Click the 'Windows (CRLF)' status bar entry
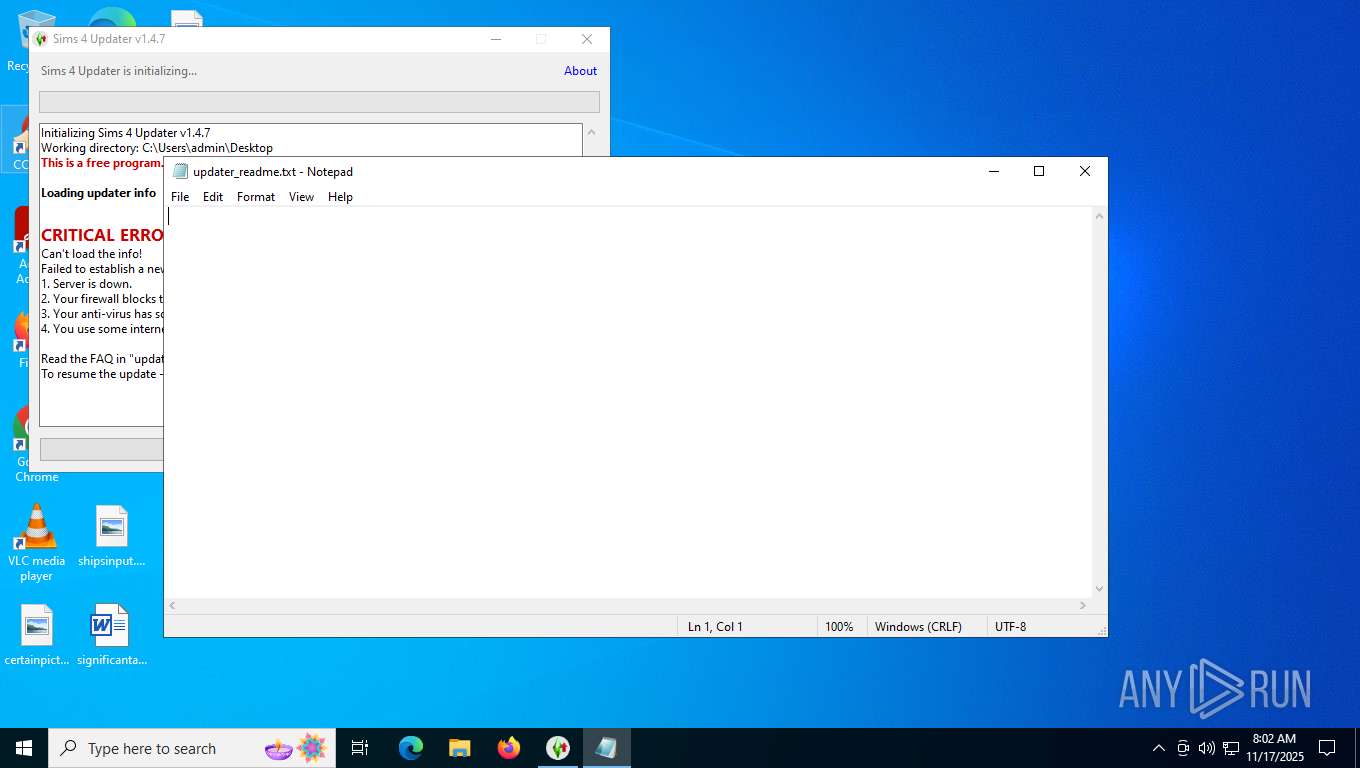This screenshot has height=768, width=1360. 918,627
